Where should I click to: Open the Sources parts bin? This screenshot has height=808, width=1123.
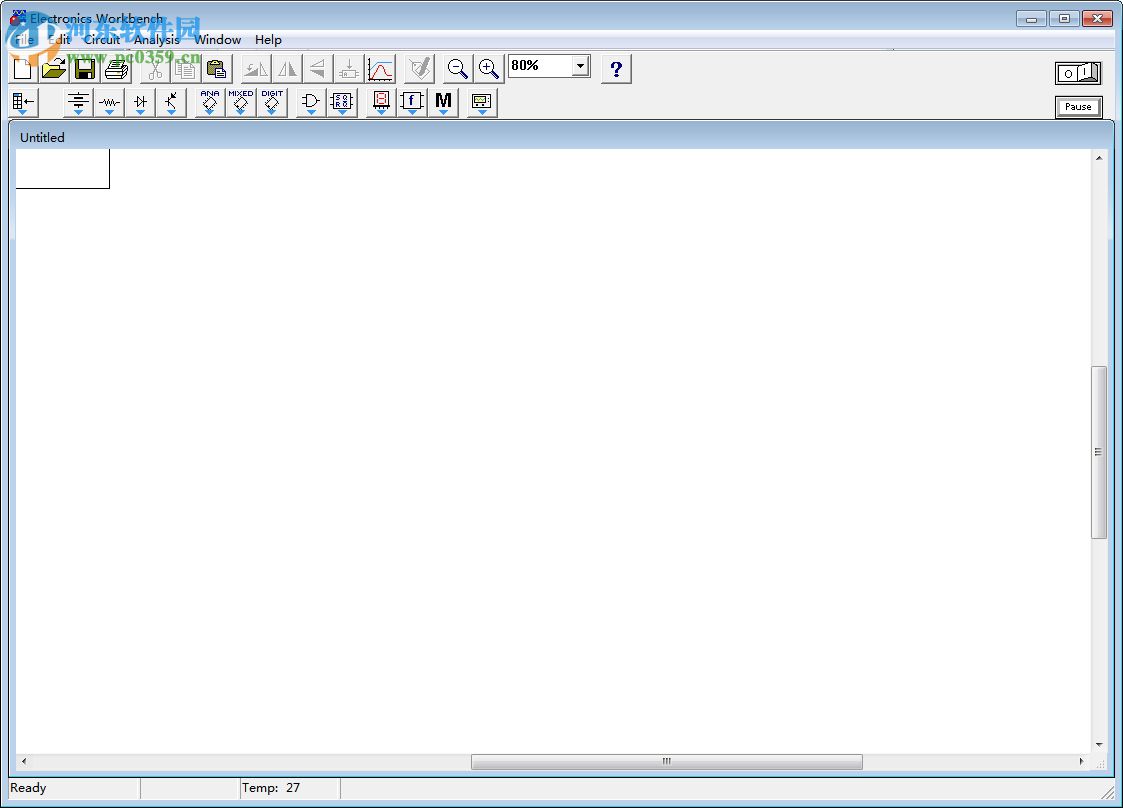[78, 102]
